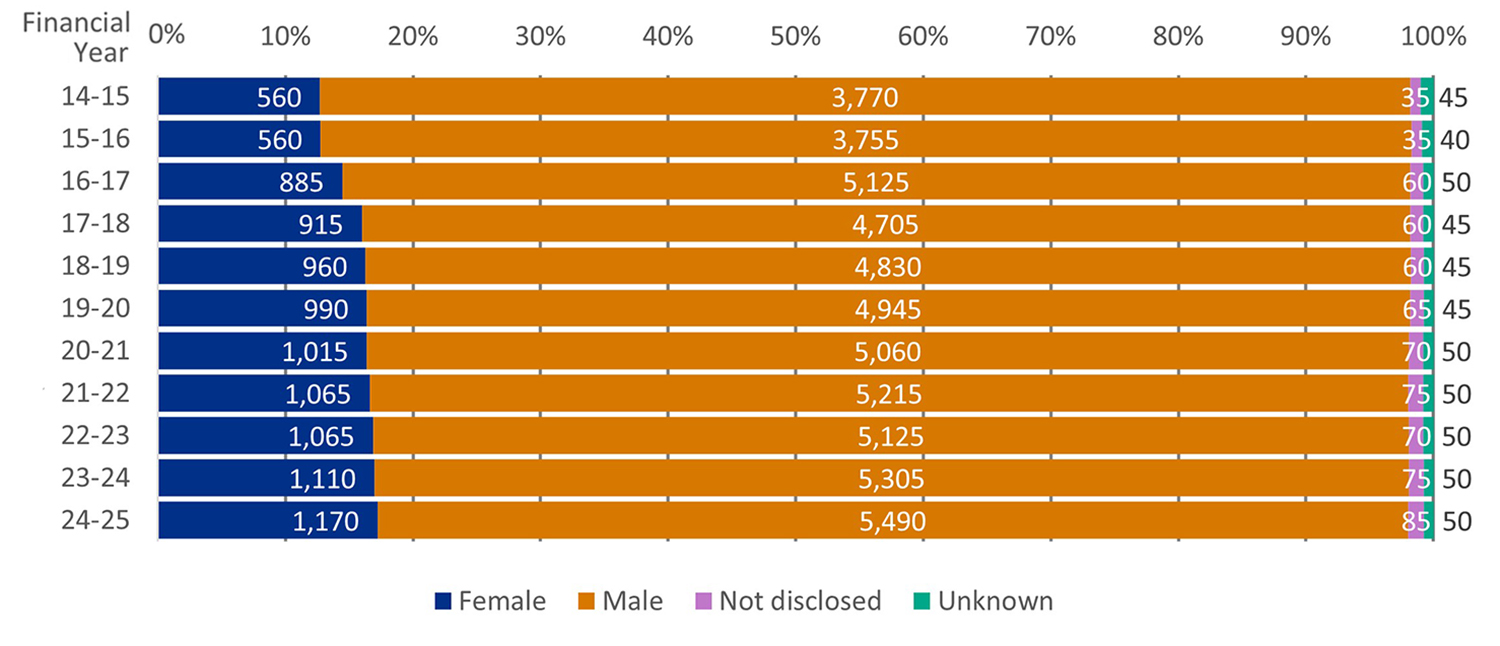Image resolution: width=1500 pixels, height=646 pixels.
Task: Select the 23-24 Female segment labeled 1,110
Action: tap(265, 479)
